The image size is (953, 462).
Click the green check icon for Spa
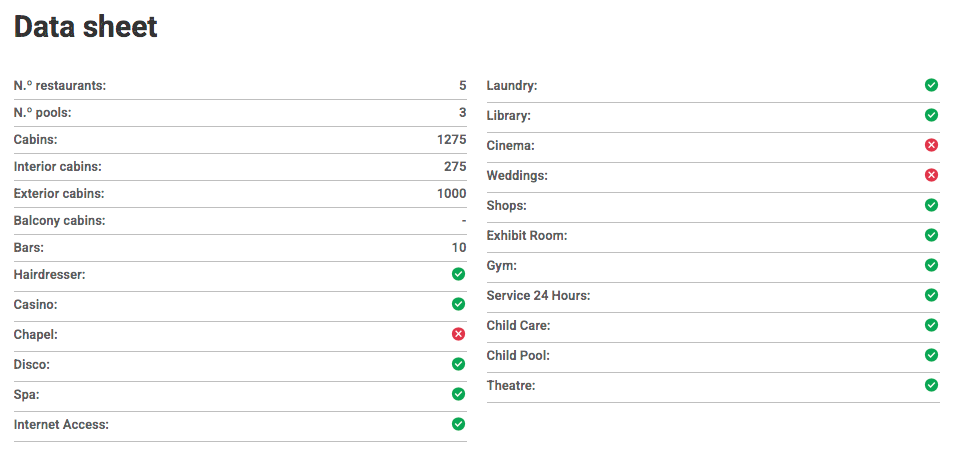pyautogui.click(x=459, y=394)
